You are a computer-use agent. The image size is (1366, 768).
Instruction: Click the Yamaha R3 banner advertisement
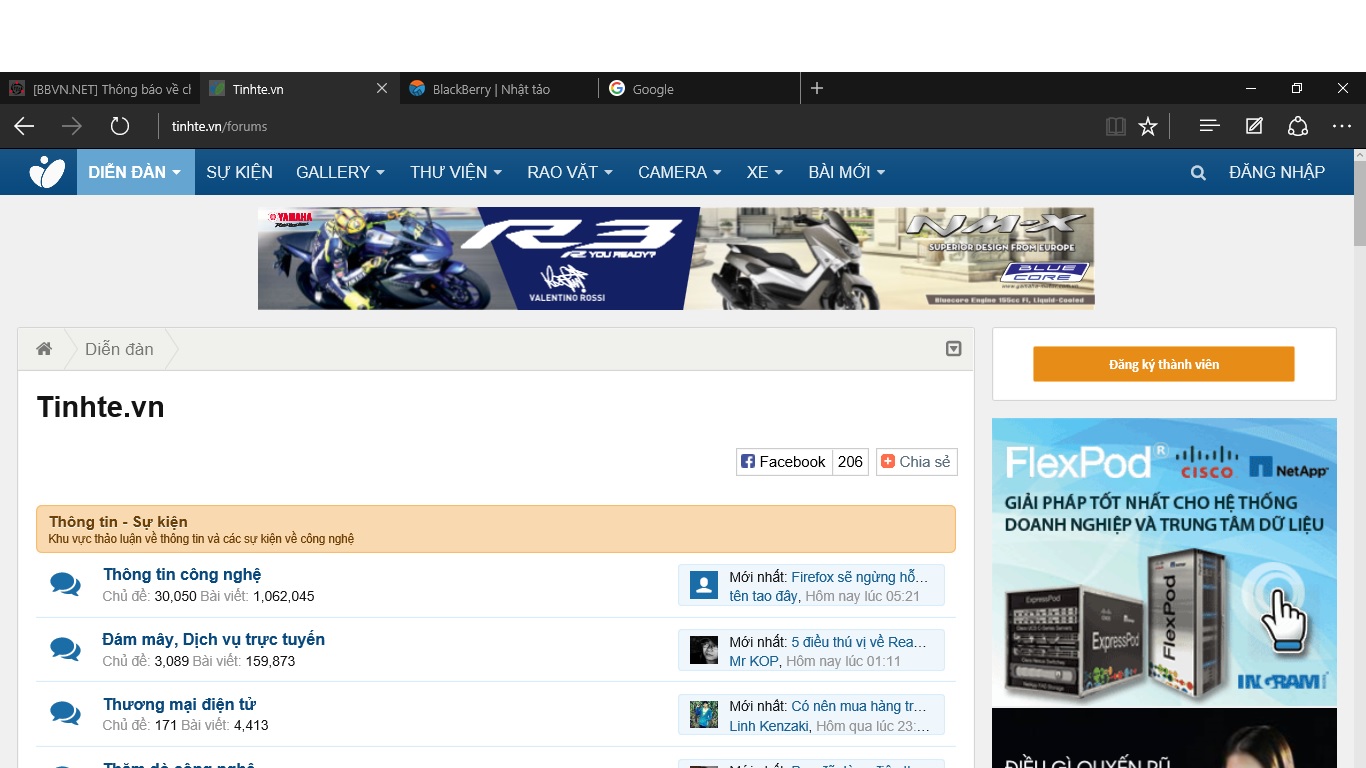coord(676,258)
